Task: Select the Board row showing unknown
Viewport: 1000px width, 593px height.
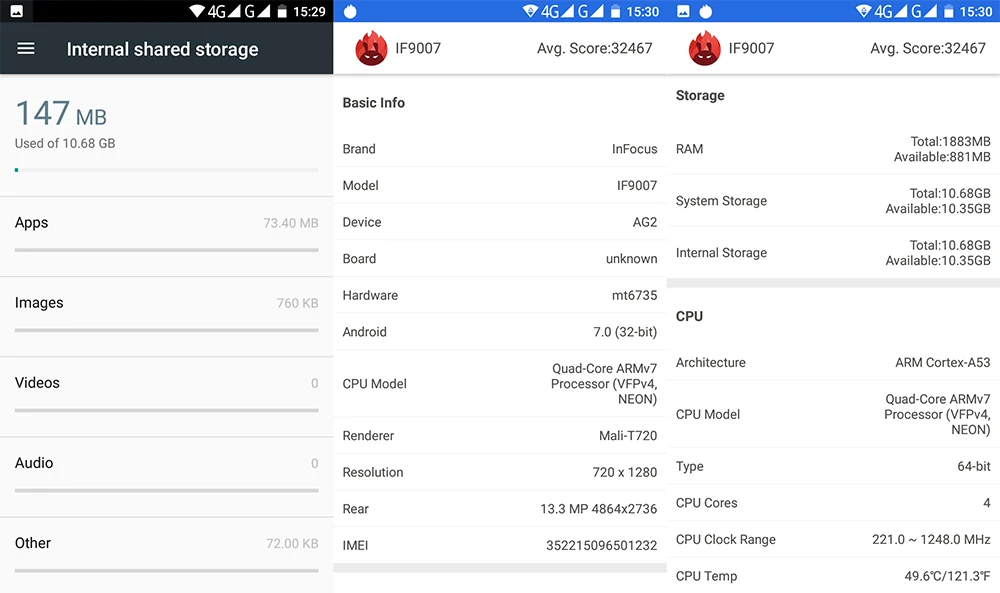Action: [x=500, y=259]
